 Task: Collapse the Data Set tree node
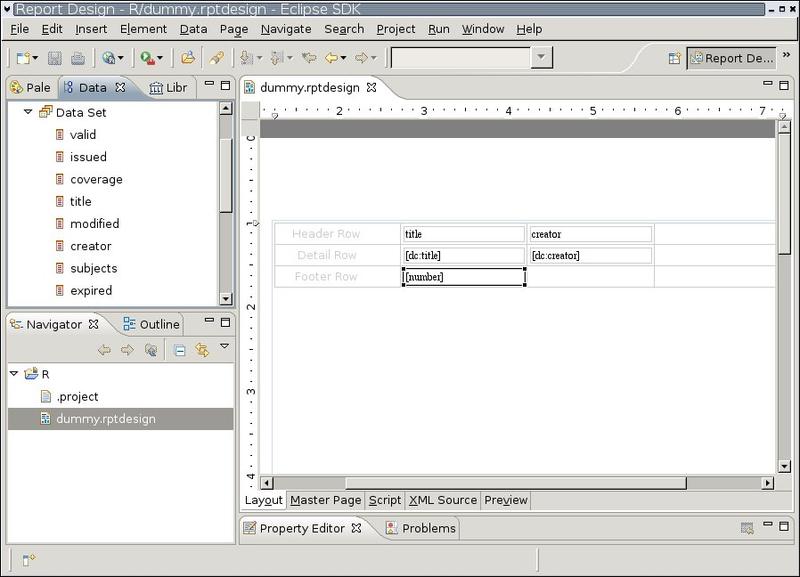(x=28, y=113)
